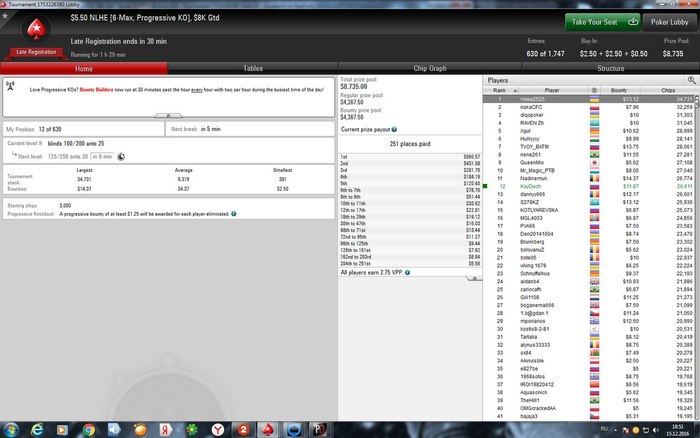Click the RU language indicator in tray

[604, 429]
